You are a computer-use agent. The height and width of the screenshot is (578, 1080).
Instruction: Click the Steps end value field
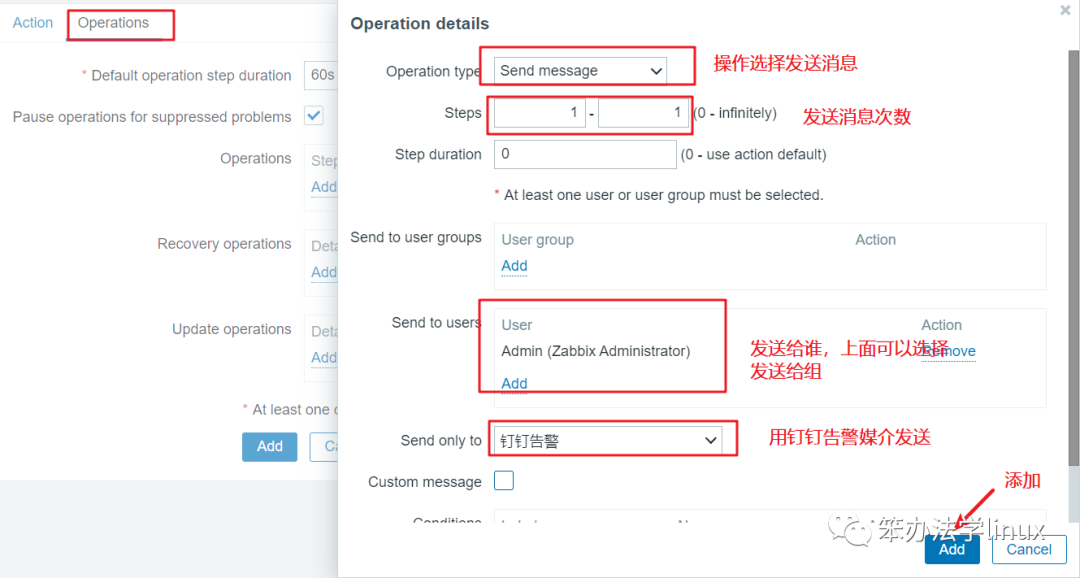tap(643, 113)
